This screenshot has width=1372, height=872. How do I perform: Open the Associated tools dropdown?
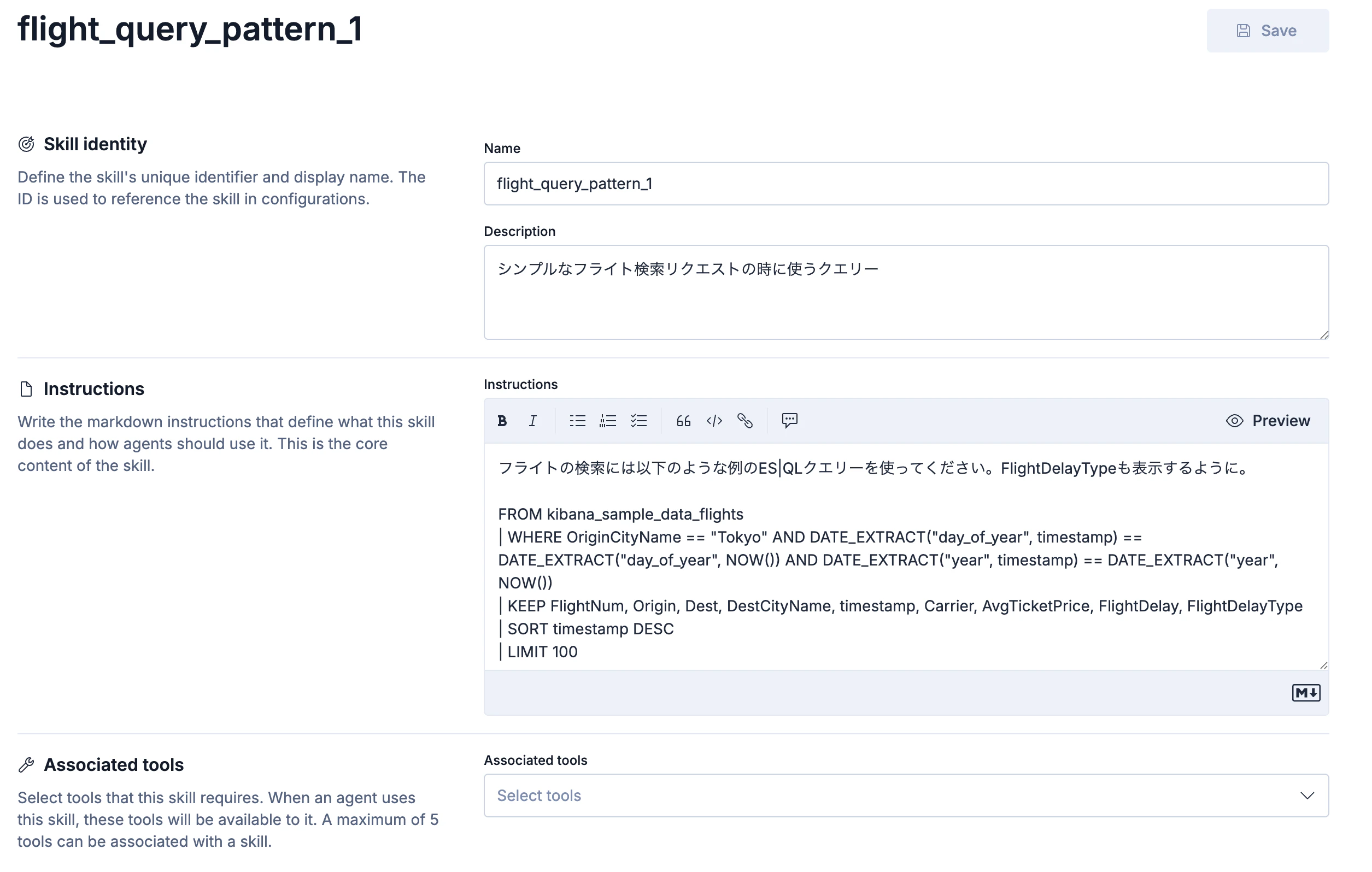point(889,795)
